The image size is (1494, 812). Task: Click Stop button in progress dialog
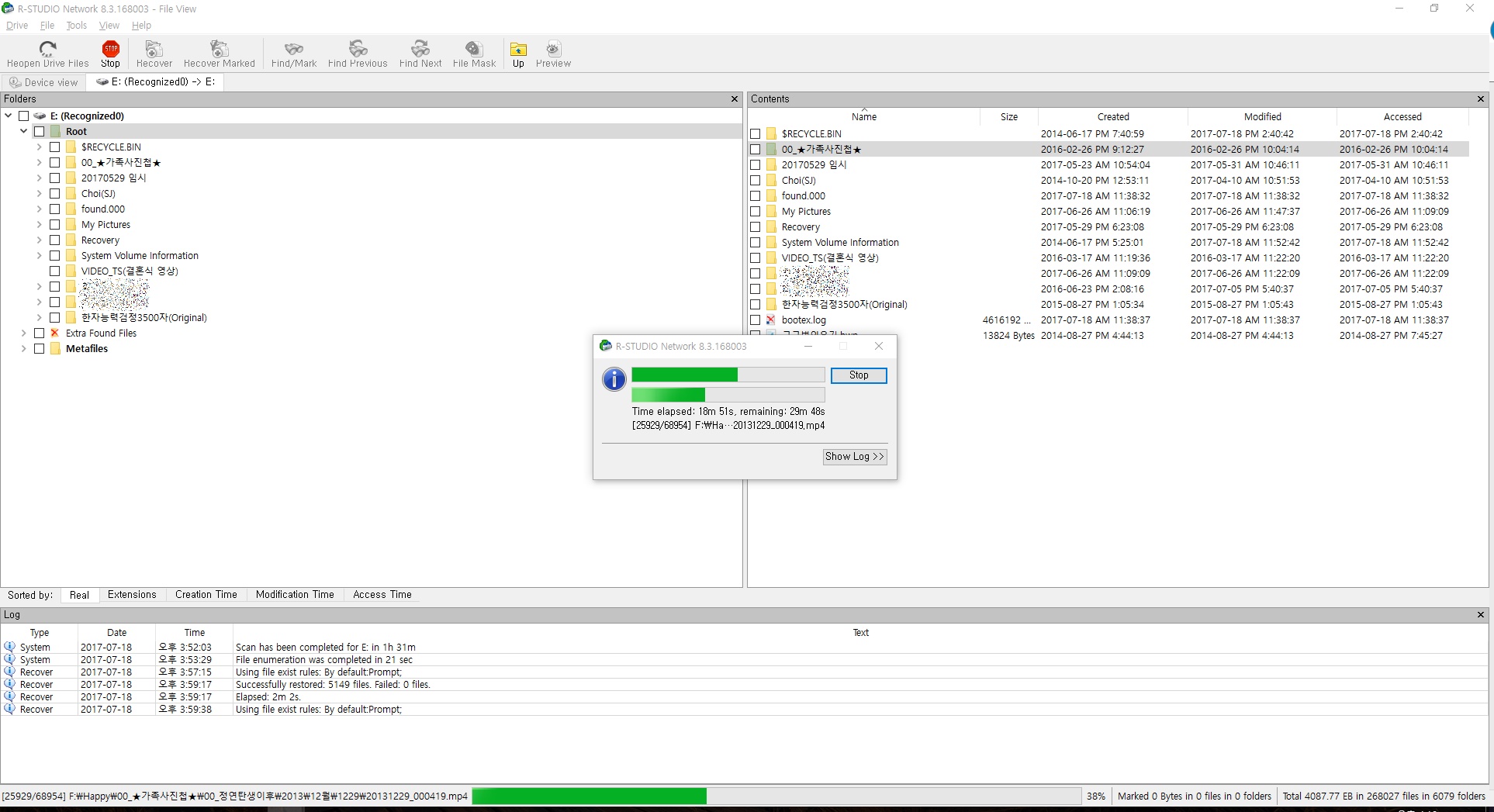[x=859, y=375]
